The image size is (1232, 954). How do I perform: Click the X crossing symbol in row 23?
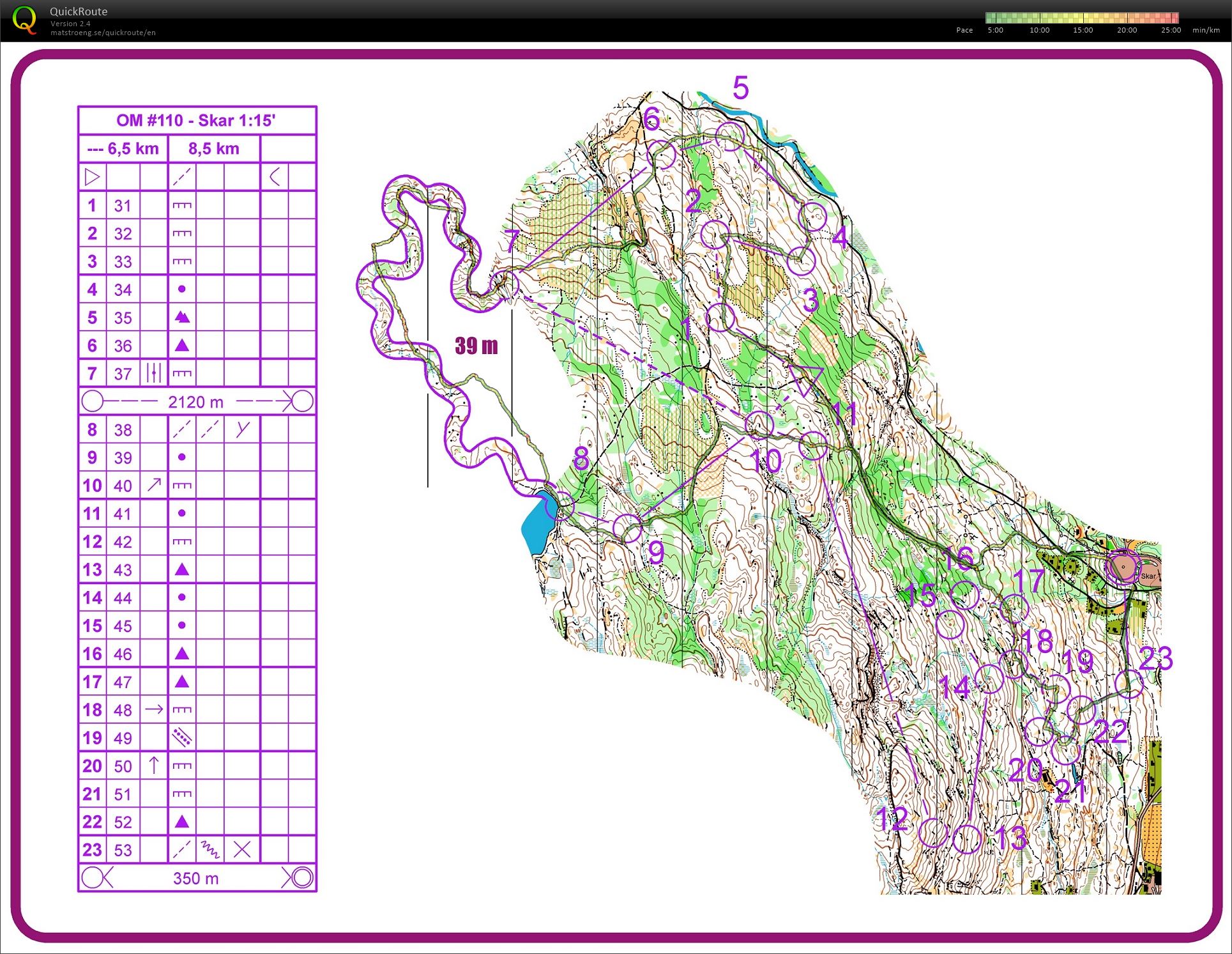[x=242, y=849]
